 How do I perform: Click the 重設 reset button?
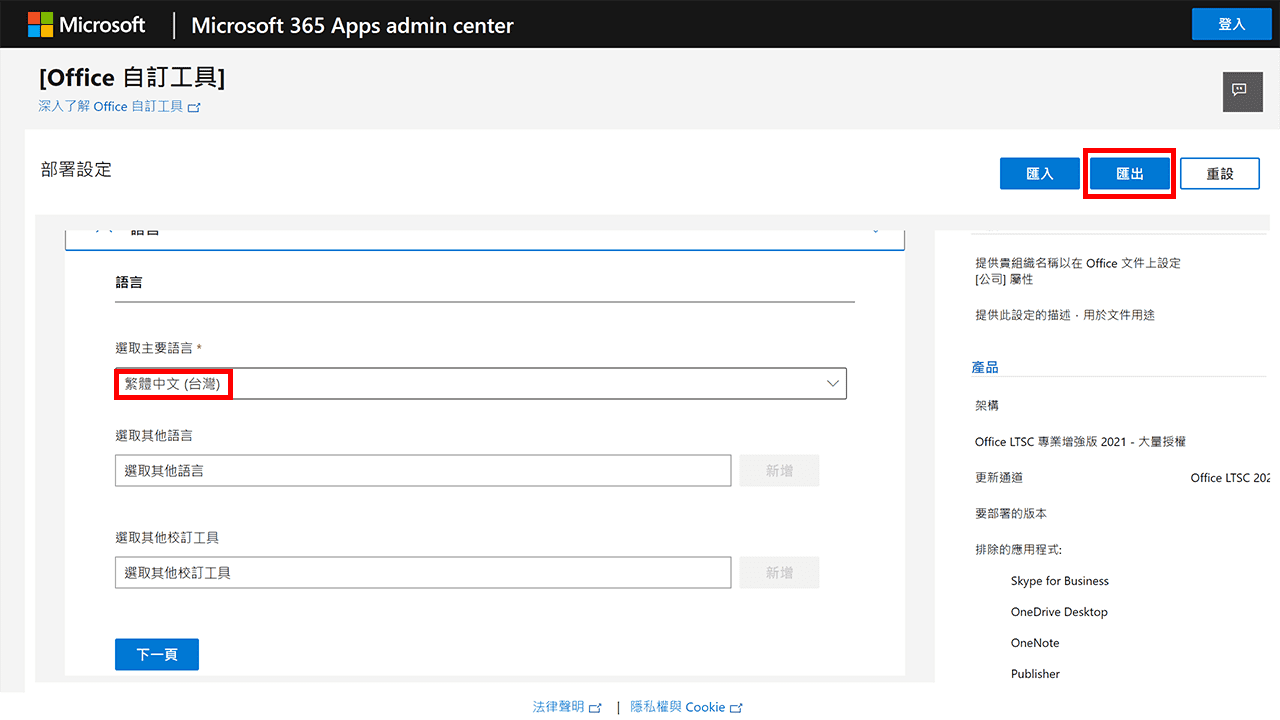1219,173
